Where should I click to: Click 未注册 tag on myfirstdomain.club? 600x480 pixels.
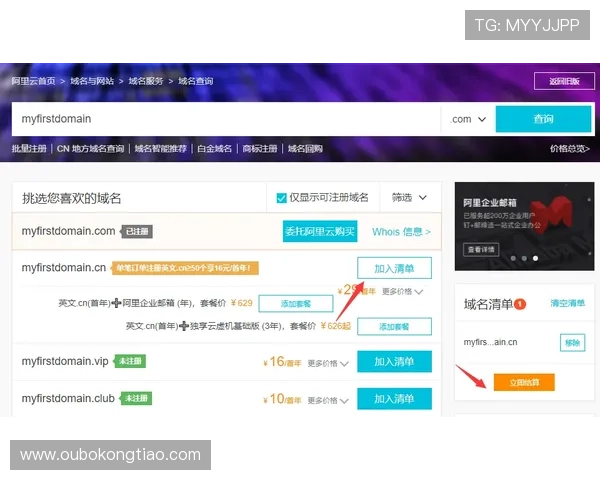pyautogui.click(x=136, y=398)
